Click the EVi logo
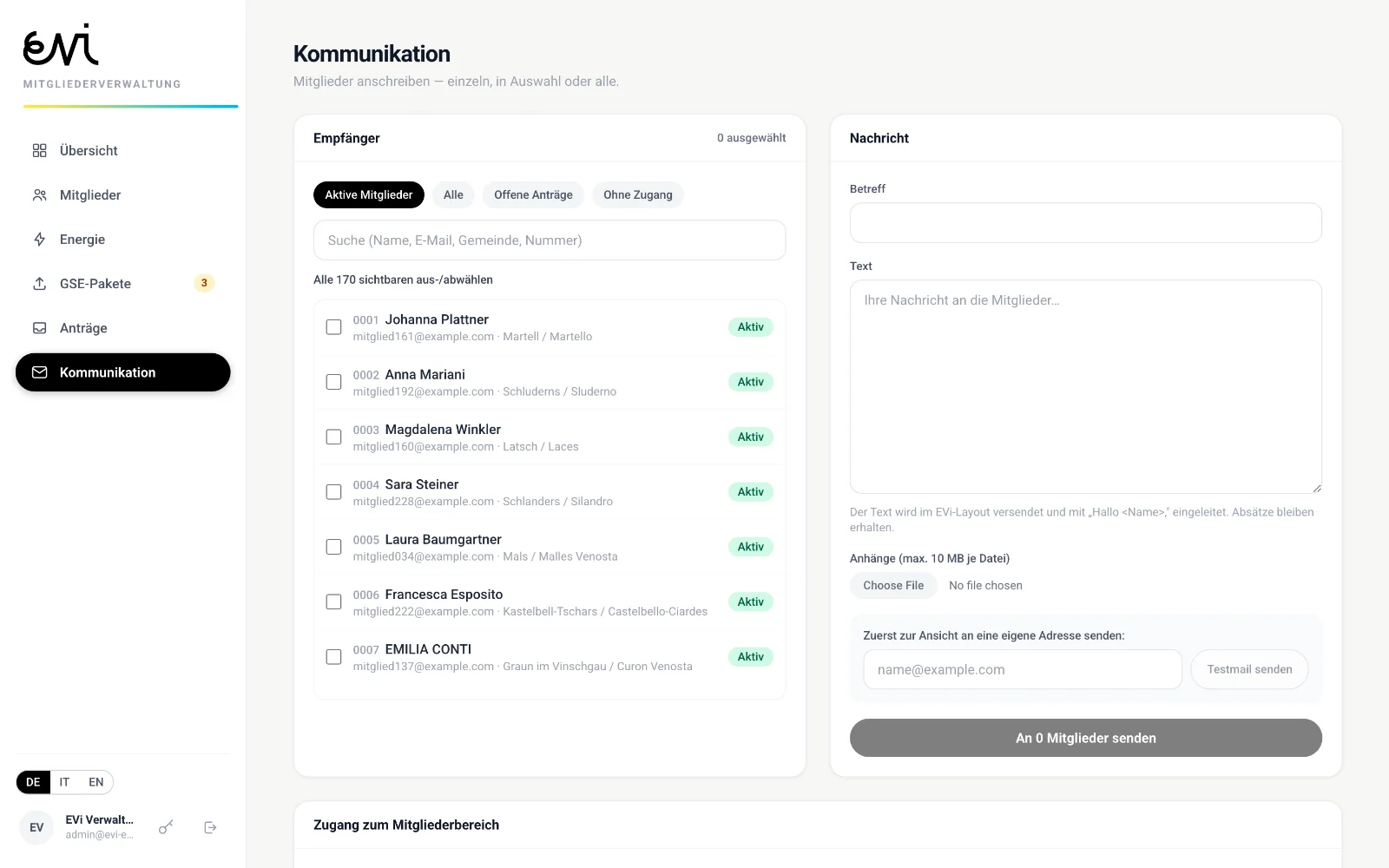Image resolution: width=1389 pixels, height=868 pixels. [61, 45]
